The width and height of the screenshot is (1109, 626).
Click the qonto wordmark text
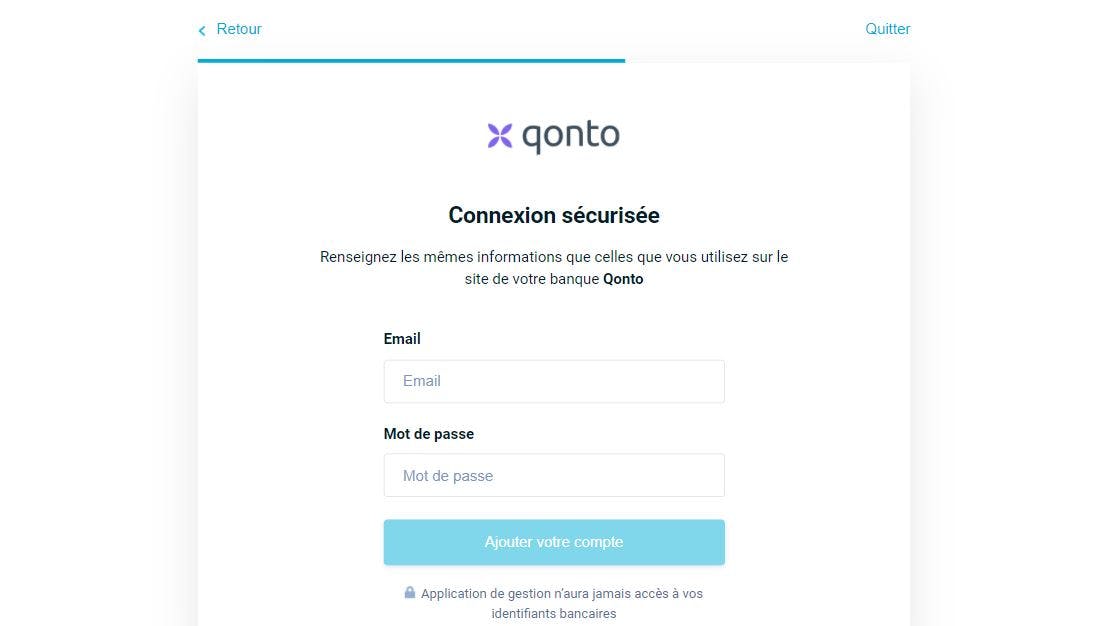pos(571,136)
